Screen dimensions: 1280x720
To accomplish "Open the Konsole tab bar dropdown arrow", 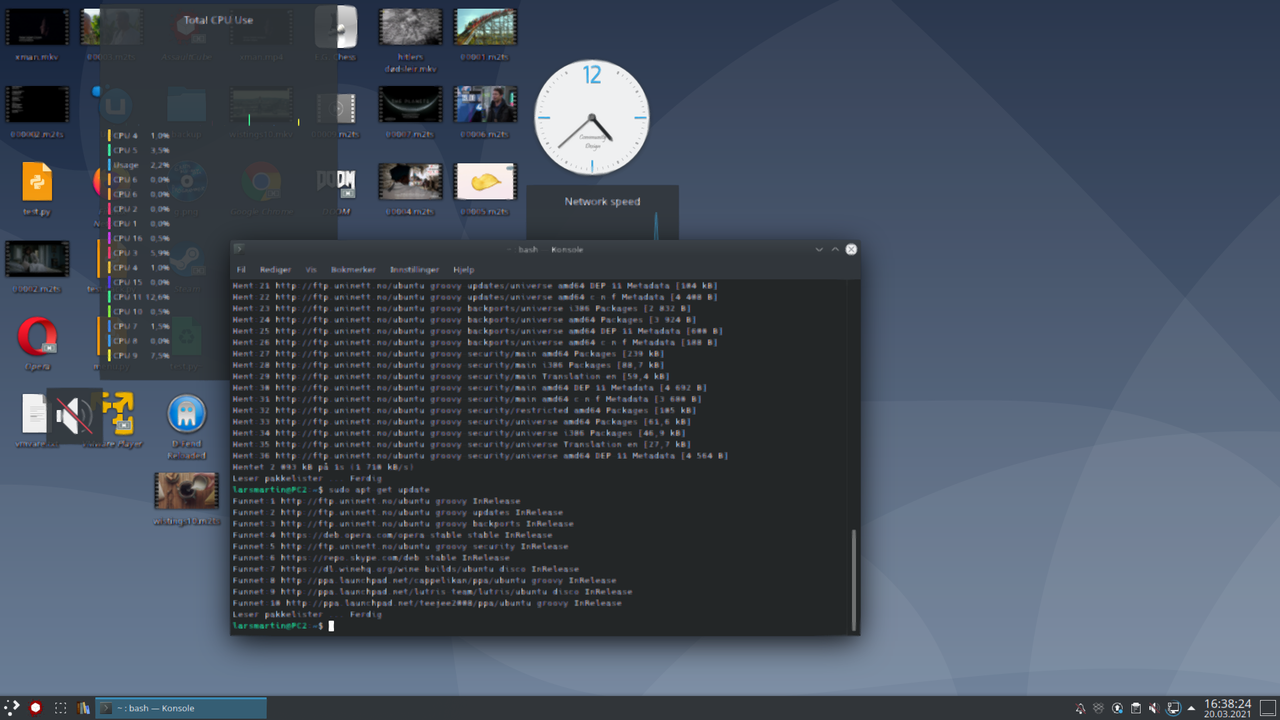I will tap(819, 249).
